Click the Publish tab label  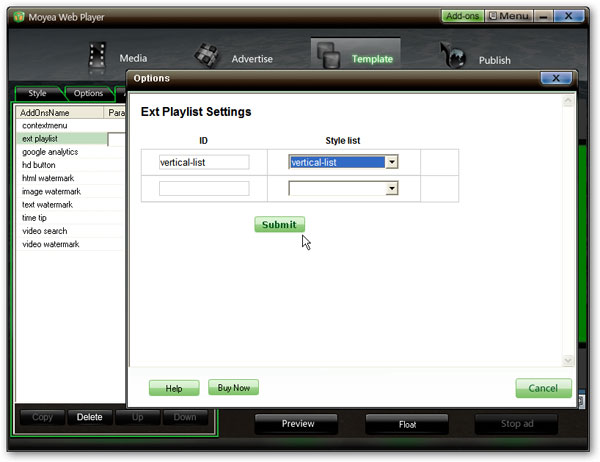[495, 60]
